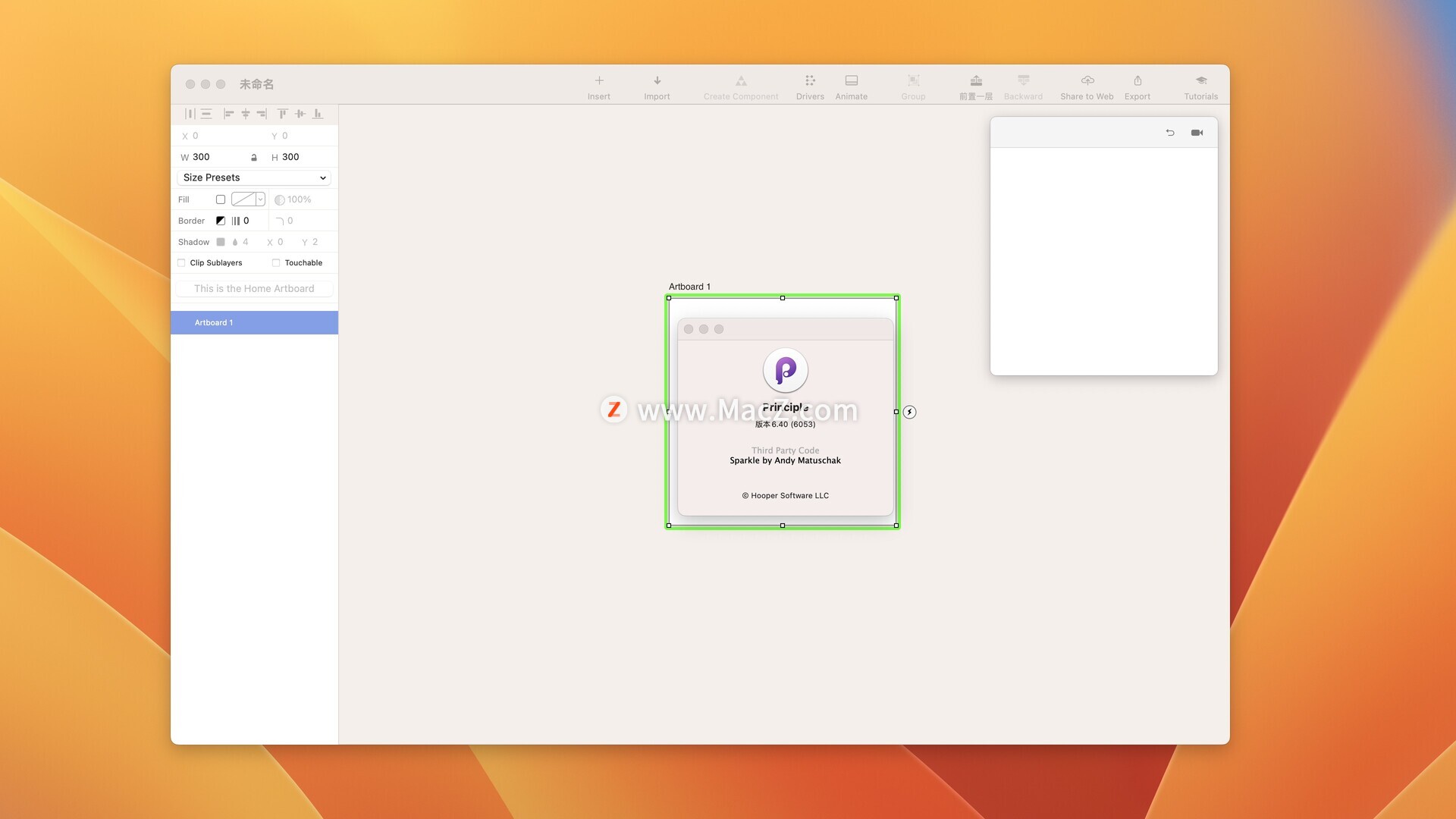The height and width of the screenshot is (819, 1456).
Task: Click Share to Web icon
Action: (1087, 85)
